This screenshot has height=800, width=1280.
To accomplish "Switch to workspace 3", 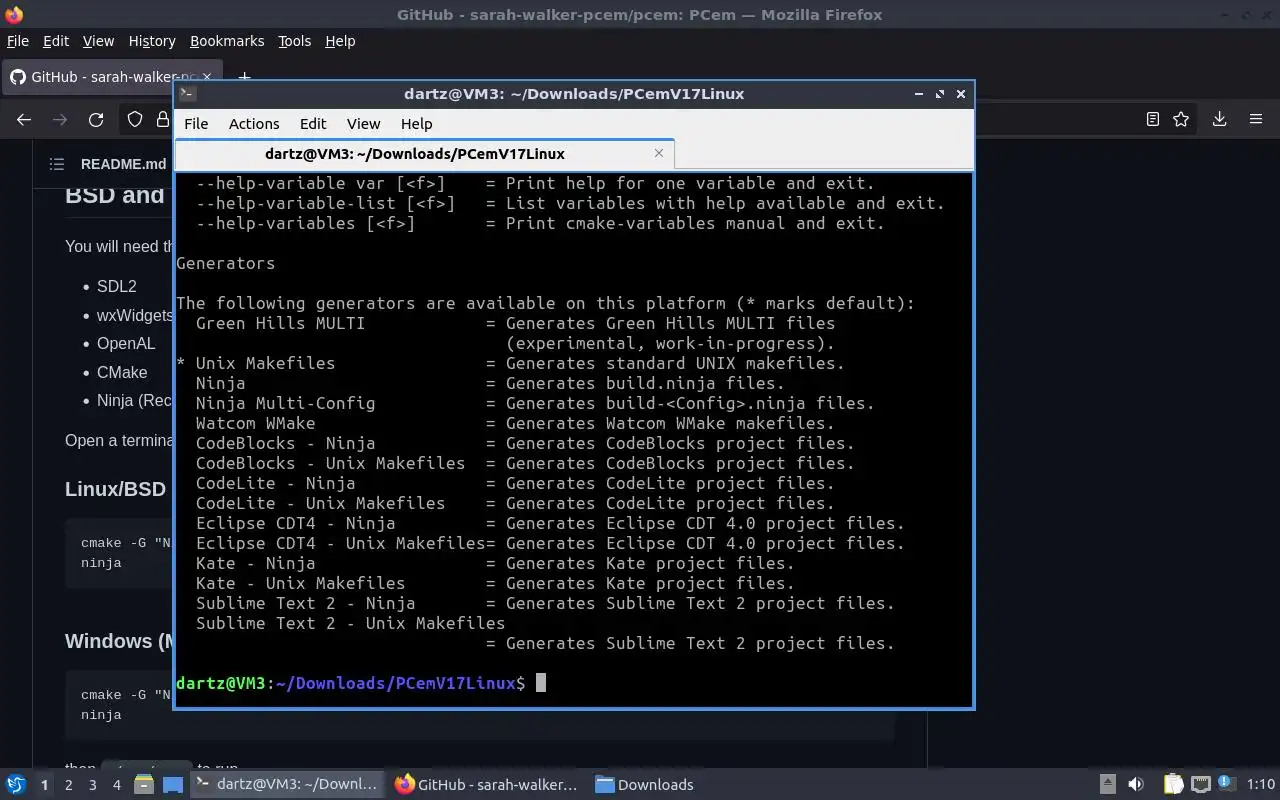I will tap(92, 785).
